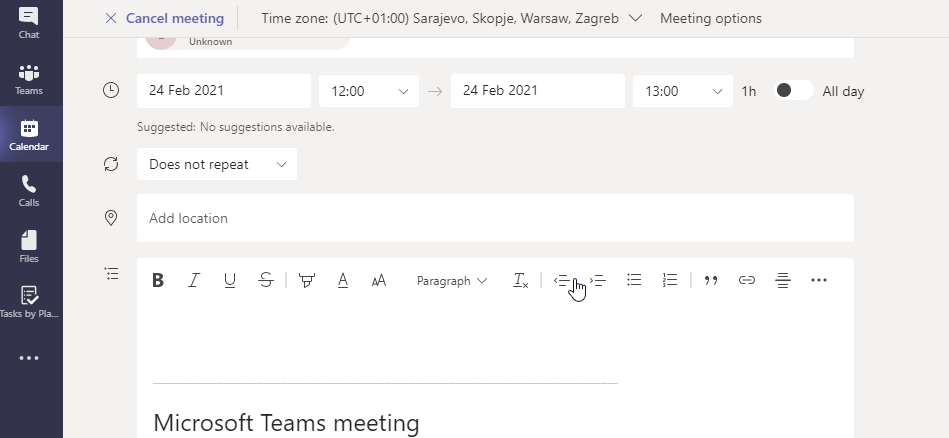Open the text highlight color tool
Viewport: 949px width, 438px height.
pyautogui.click(x=307, y=280)
